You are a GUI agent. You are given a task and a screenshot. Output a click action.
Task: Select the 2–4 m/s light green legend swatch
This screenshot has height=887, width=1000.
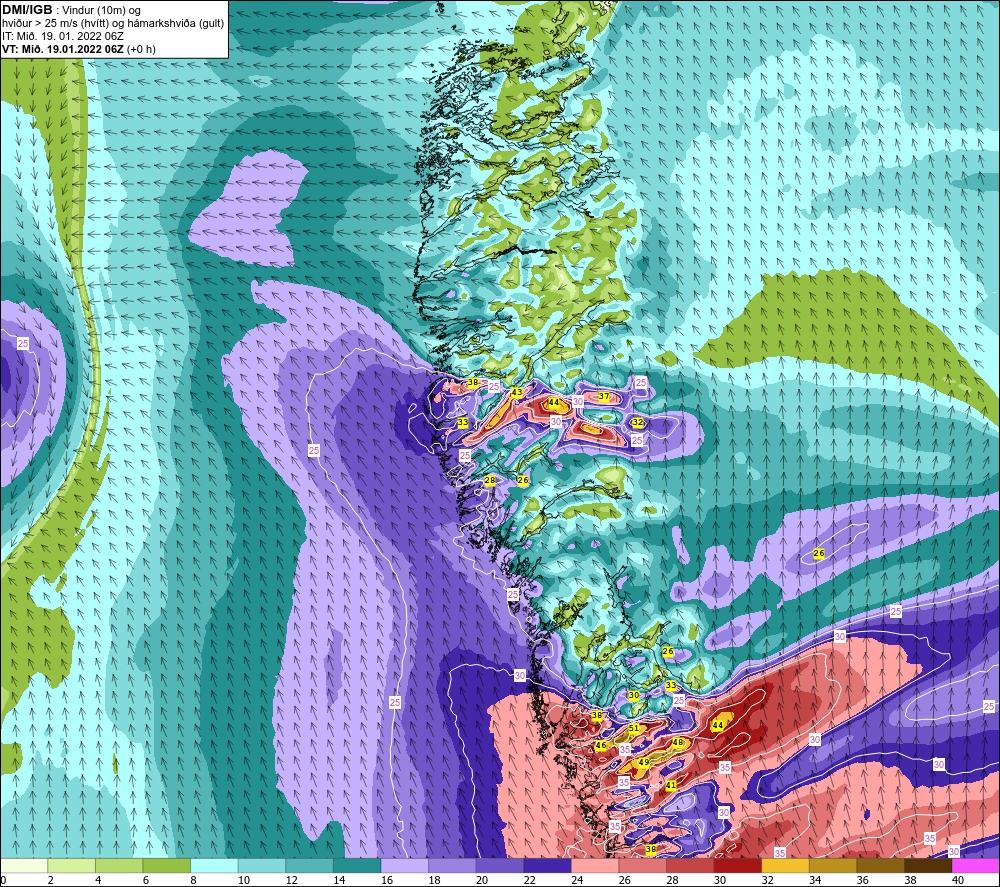coord(71,866)
